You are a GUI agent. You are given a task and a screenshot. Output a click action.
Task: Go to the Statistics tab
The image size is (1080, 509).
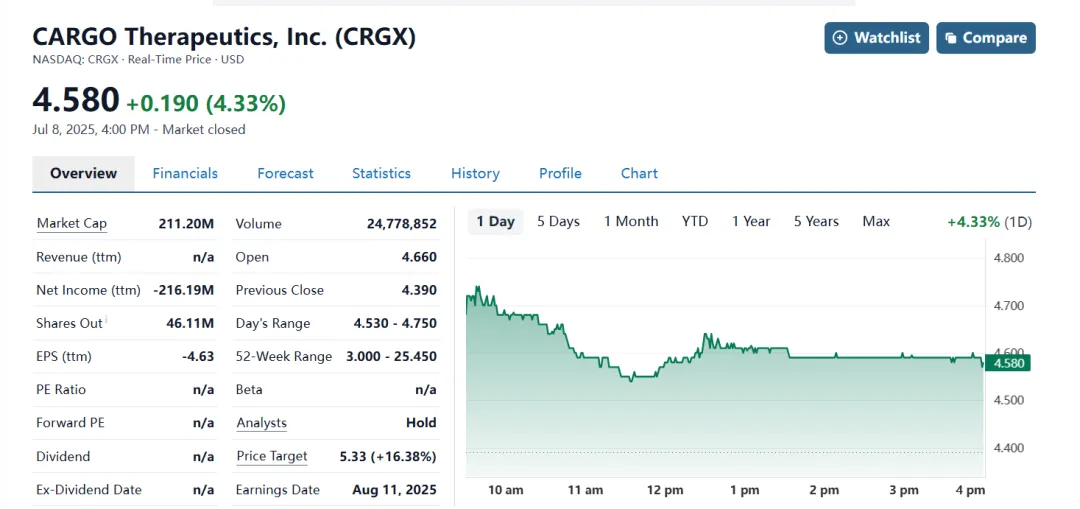coord(381,173)
